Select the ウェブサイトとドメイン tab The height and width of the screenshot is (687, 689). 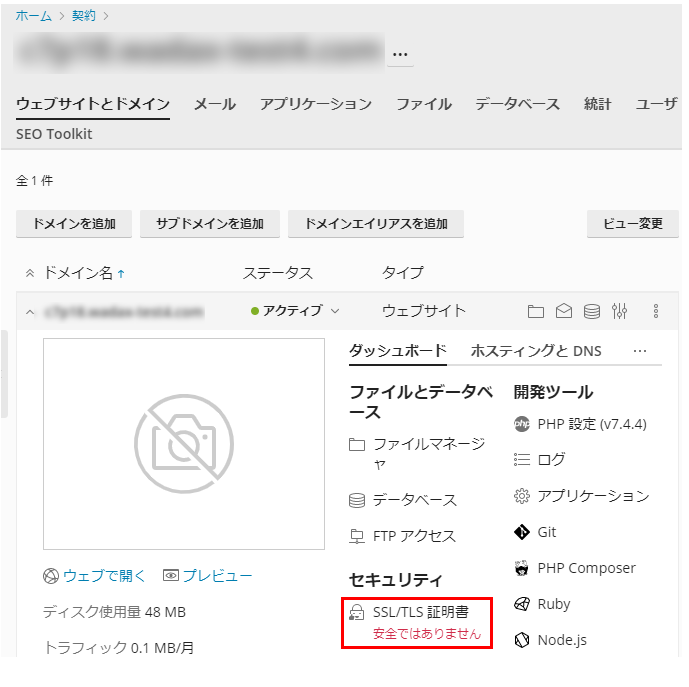(93, 104)
